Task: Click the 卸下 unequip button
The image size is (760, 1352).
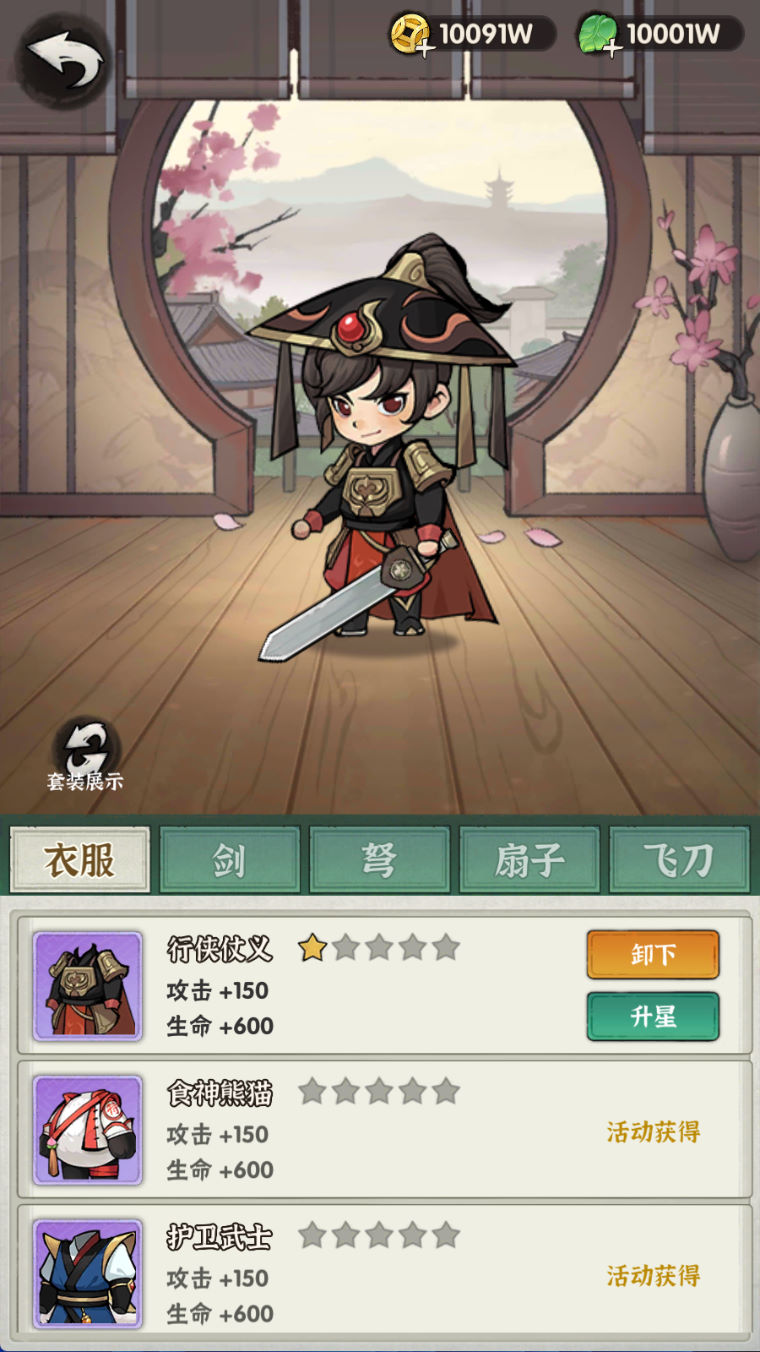Action: click(x=653, y=954)
